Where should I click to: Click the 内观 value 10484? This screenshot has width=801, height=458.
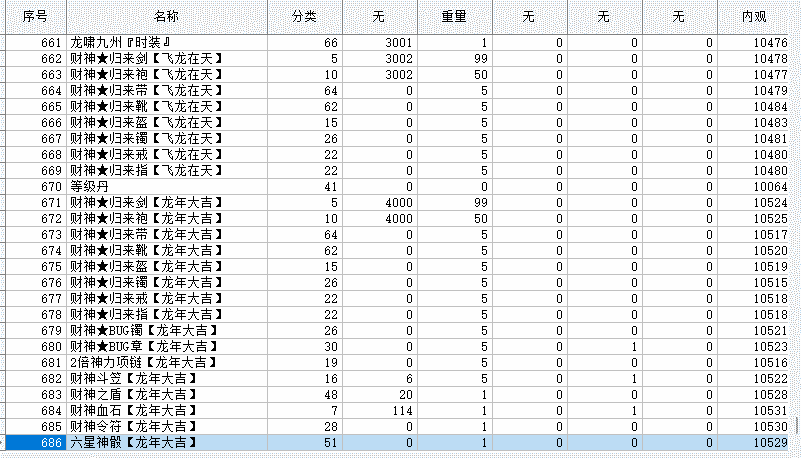coord(755,107)
